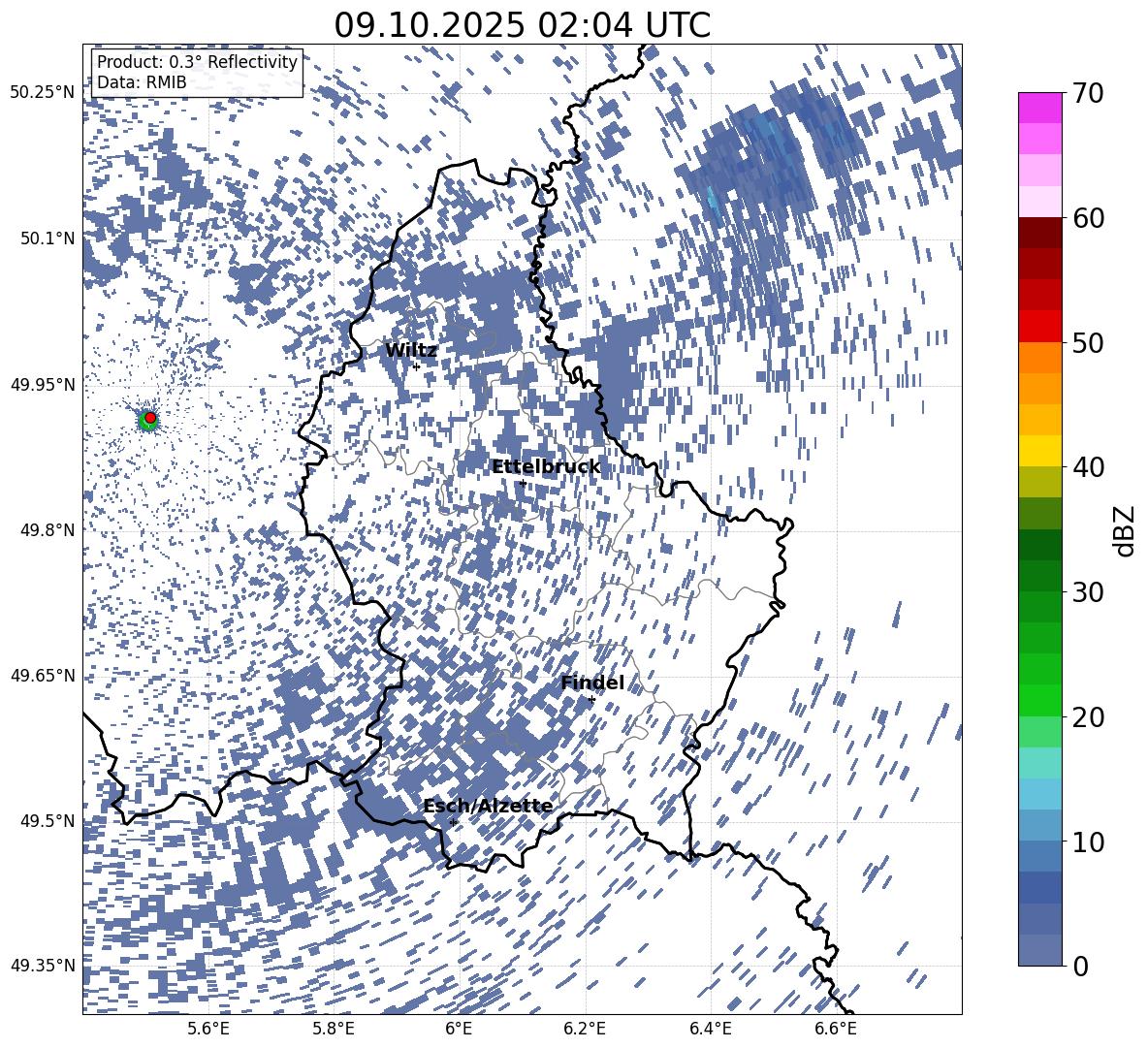Click the black cross marker at Wiltz
The width and height of the screenshot is (1148, 1048).
point(416,366)
